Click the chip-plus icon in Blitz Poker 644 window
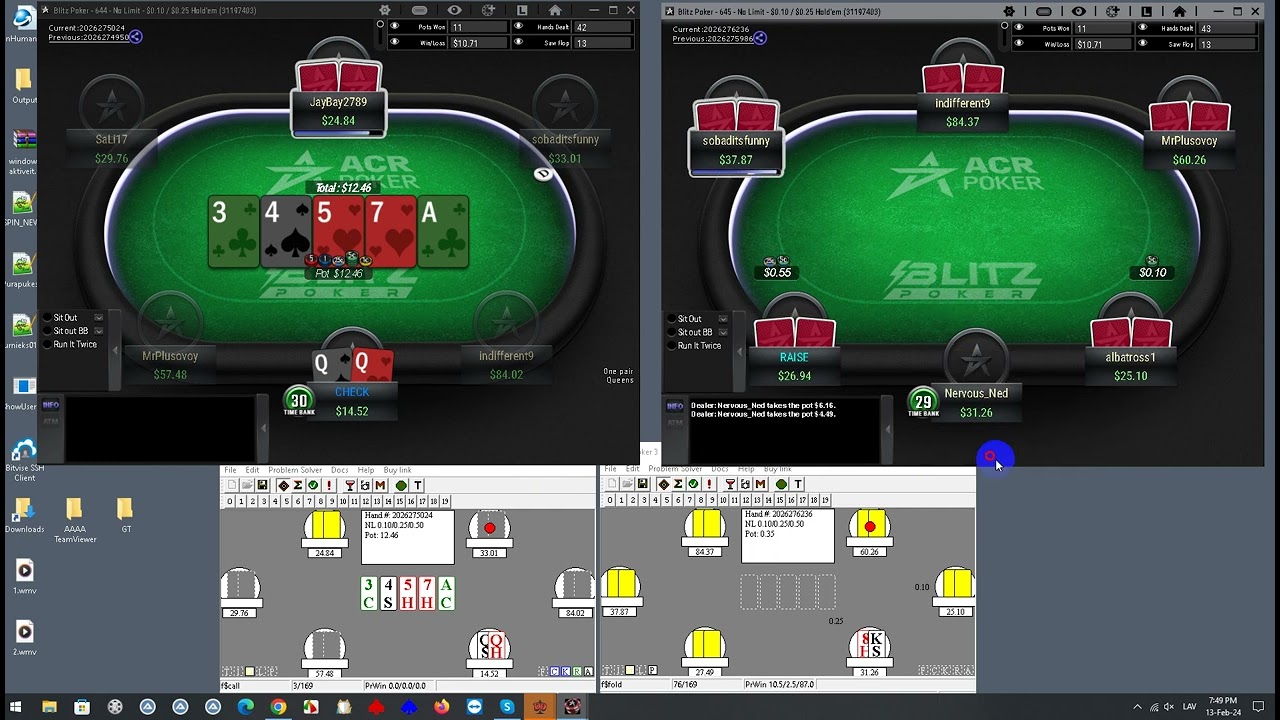Screen dimensions: 1280x720 (x=488, y=10)
